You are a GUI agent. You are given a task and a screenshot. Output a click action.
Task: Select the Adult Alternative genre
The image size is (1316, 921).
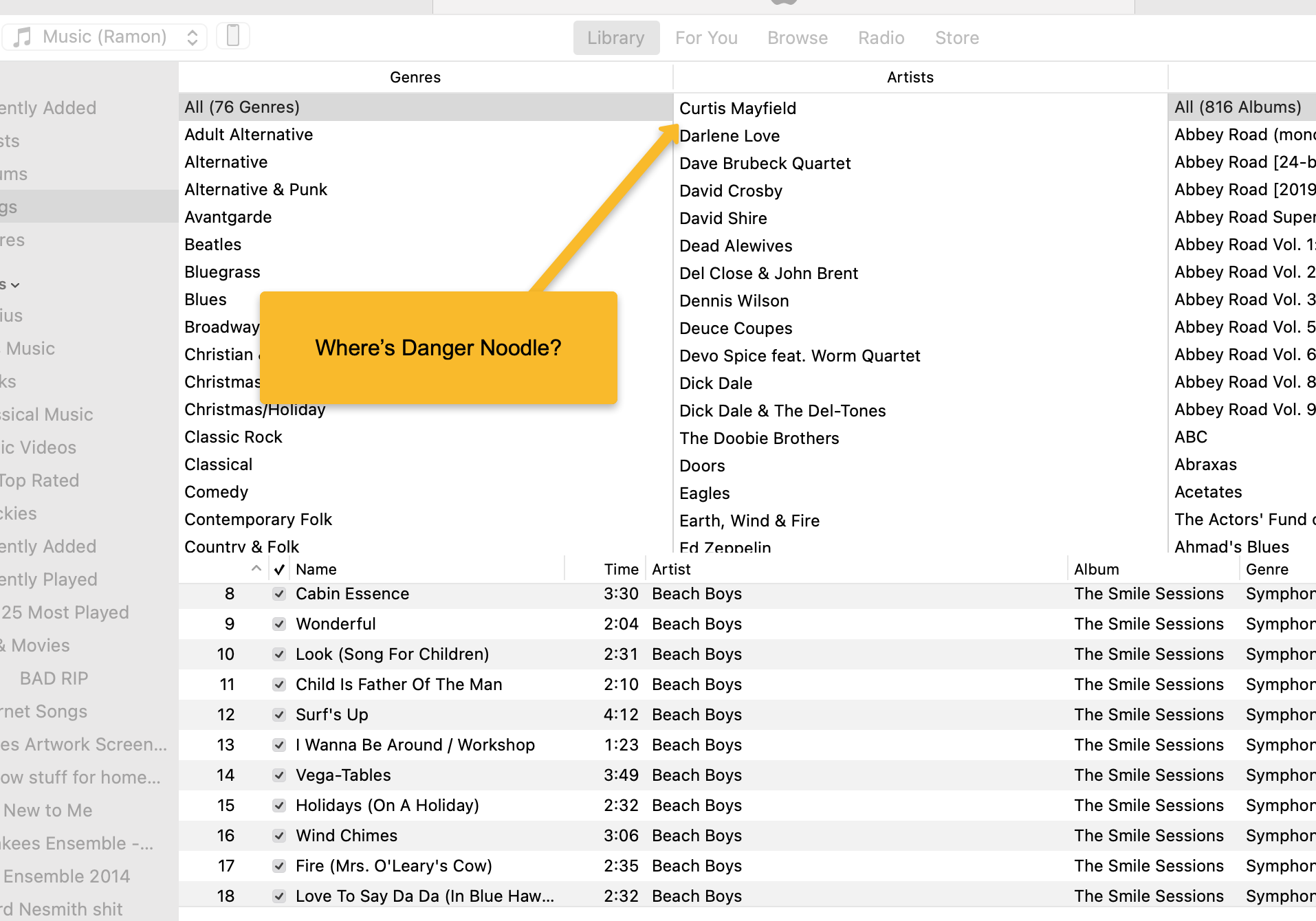tap(426, 135)
